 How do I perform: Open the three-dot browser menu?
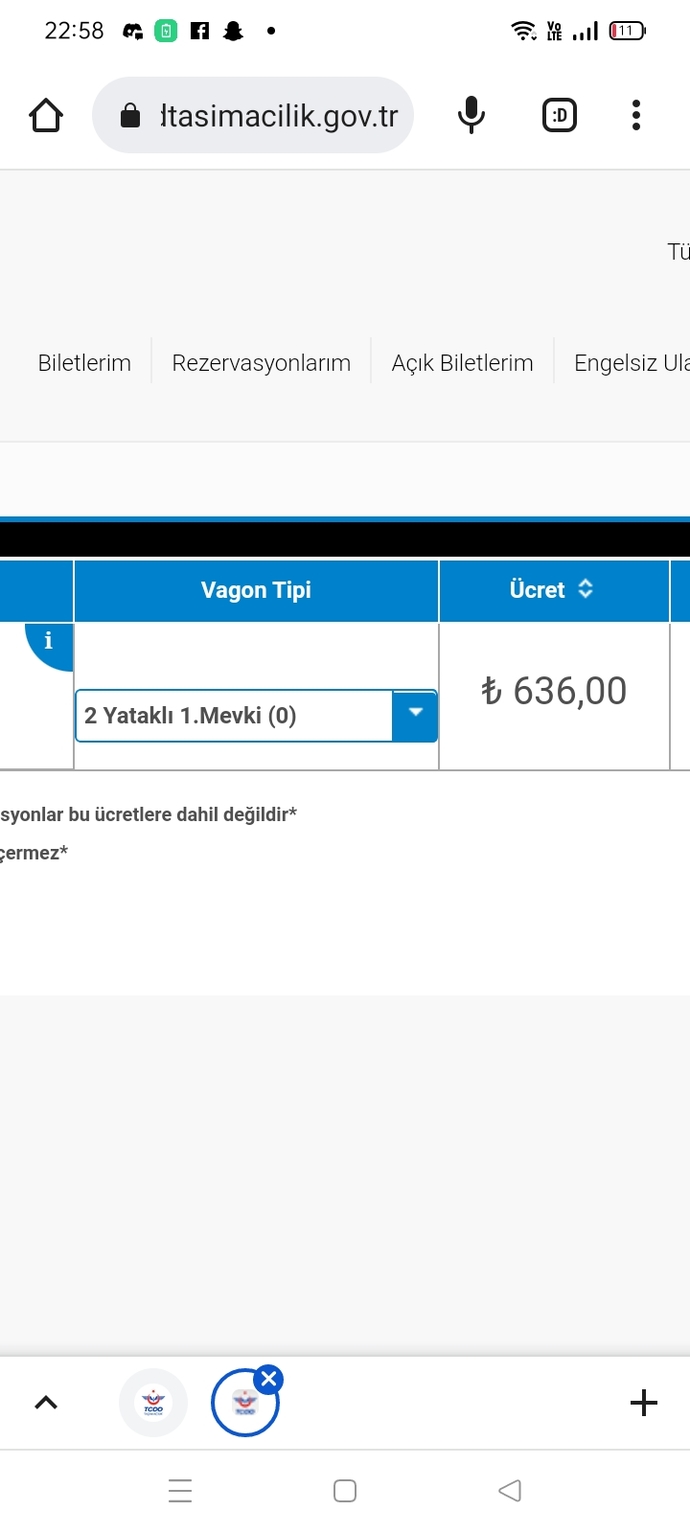point(636,116)
